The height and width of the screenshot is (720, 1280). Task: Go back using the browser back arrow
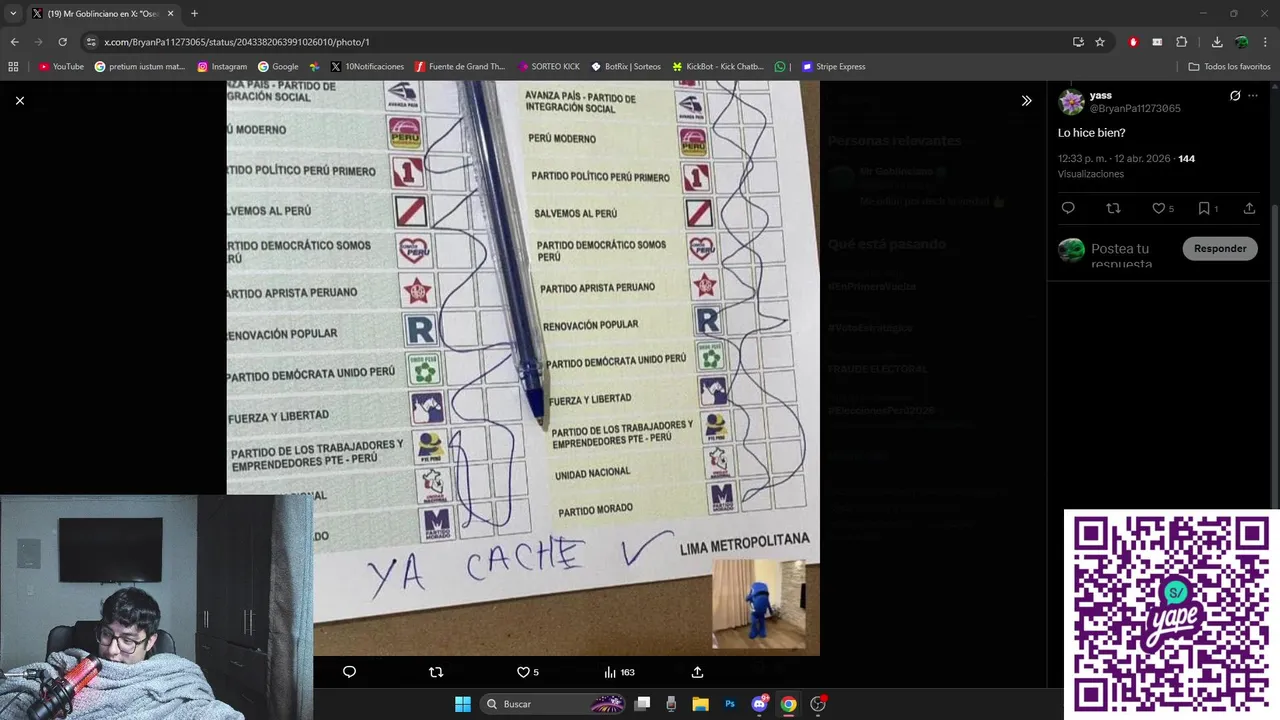coord(14,42)
